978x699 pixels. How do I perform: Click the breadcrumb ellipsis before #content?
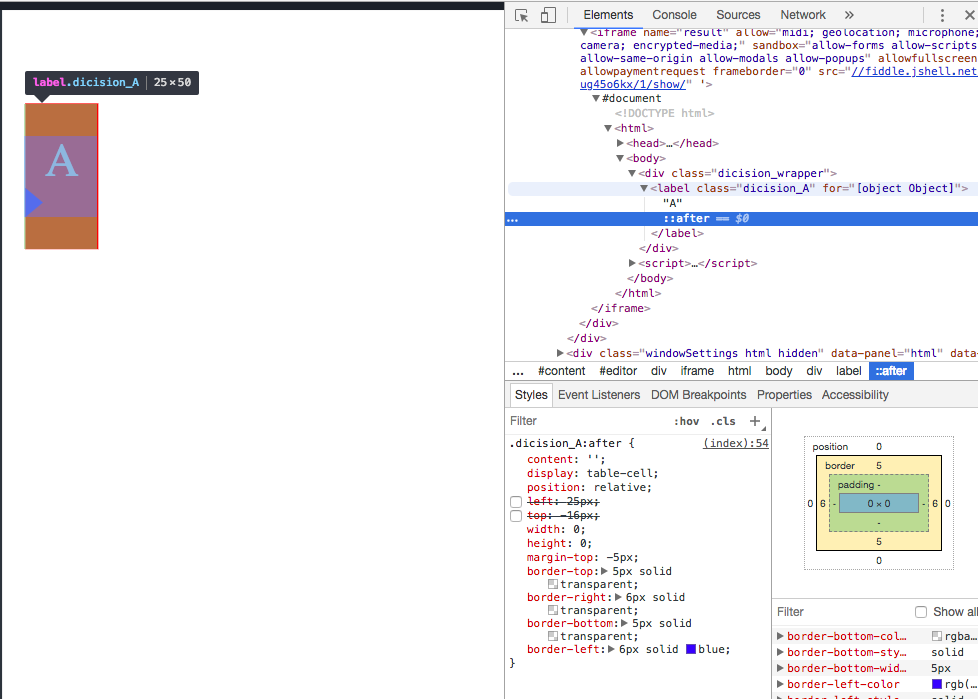point(518,371)
